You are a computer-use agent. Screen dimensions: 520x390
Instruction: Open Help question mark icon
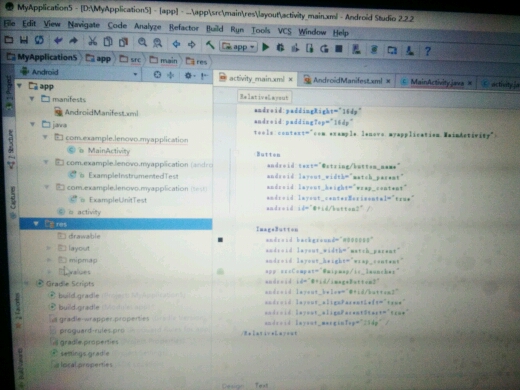[428, 51]
